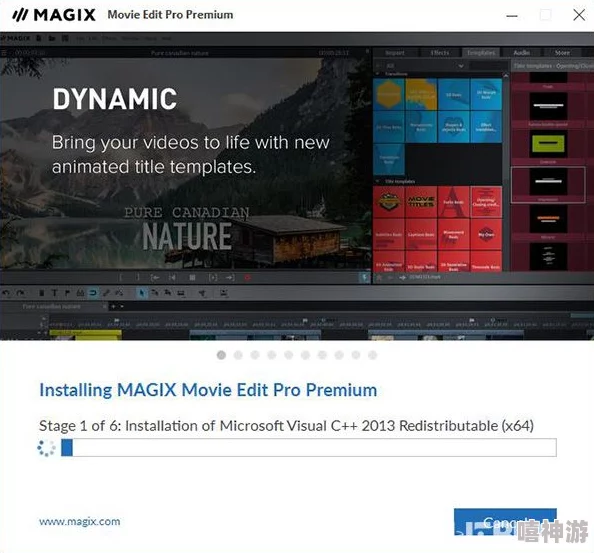Click the installation progress bar
Screen dimensions: 594x553
tap(309, 448)
